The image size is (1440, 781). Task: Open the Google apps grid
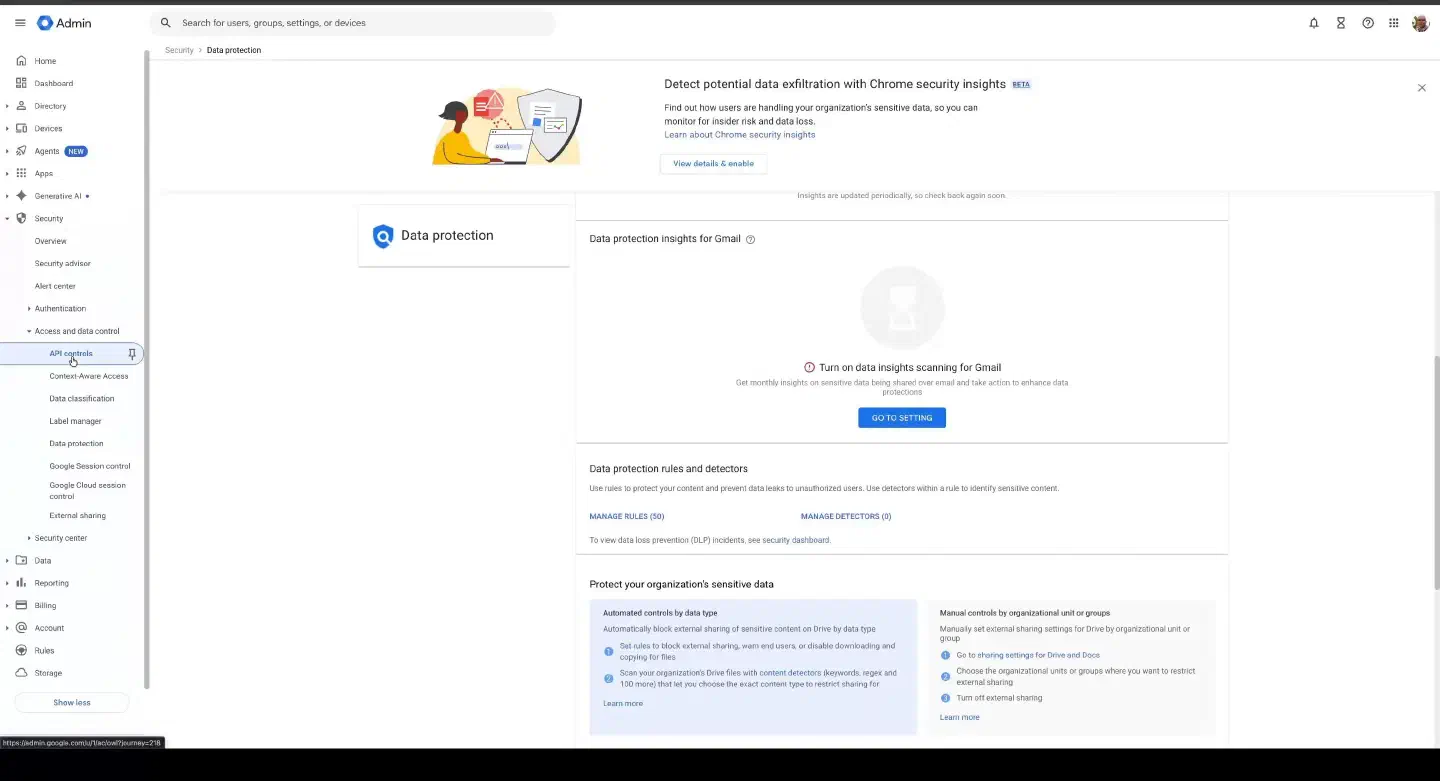point(1394,23)
